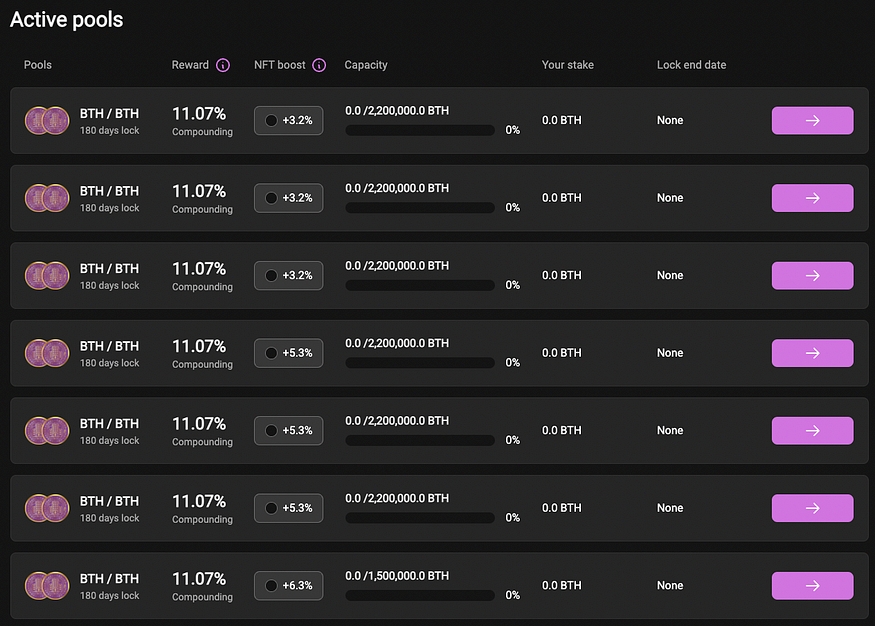Screen dimensions: 875x626
Task: Click the capacity progress bar in the last row
Action: 420,595
